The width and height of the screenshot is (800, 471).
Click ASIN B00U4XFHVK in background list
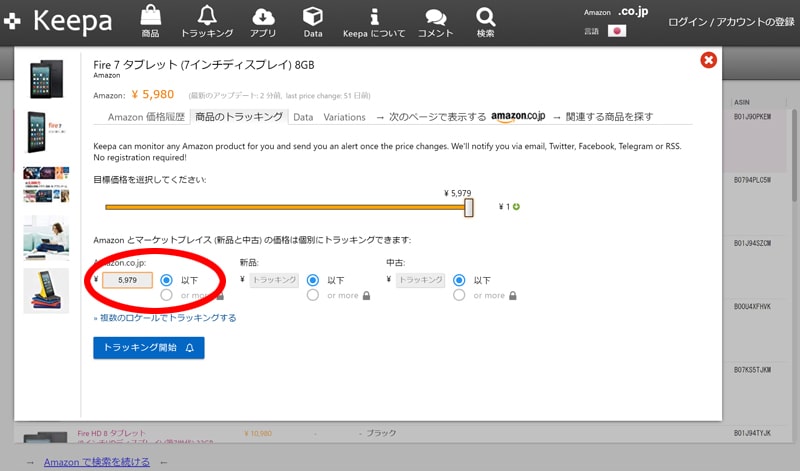click(753, 307)
